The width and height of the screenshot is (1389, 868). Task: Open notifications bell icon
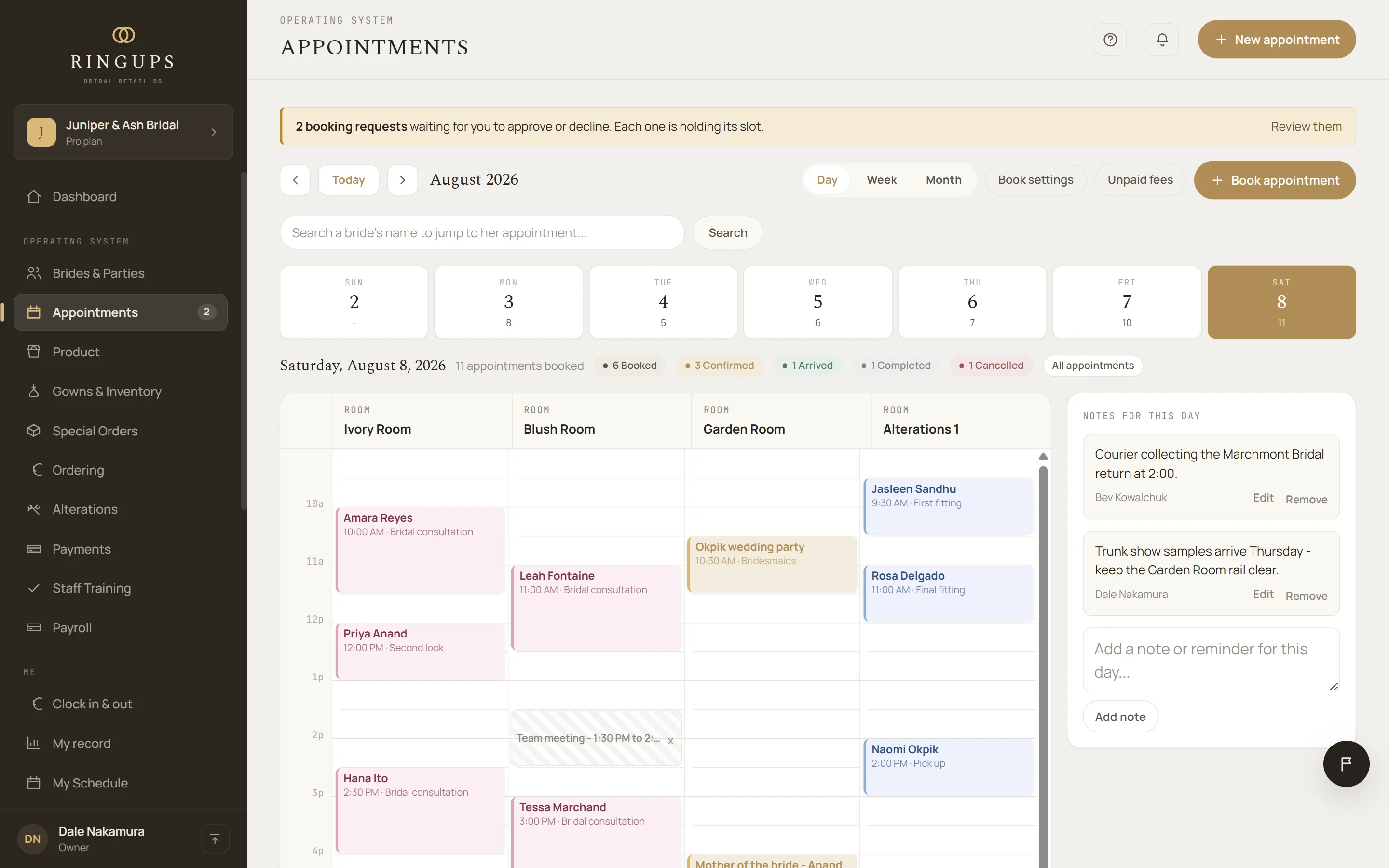[x=1162, y=40]
